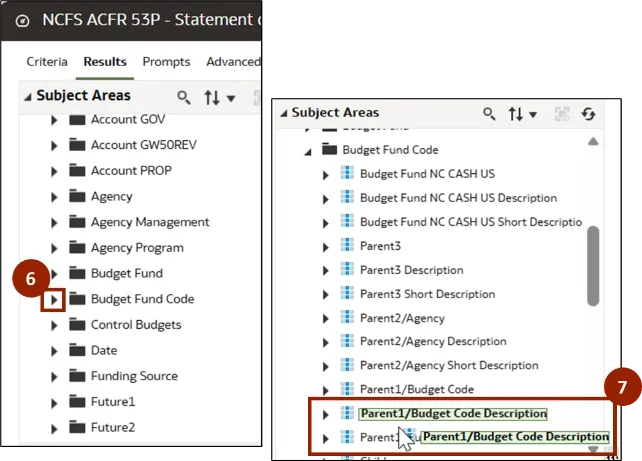
Task: Expand the Control Budgets folder
Action: tap(54, 325)
